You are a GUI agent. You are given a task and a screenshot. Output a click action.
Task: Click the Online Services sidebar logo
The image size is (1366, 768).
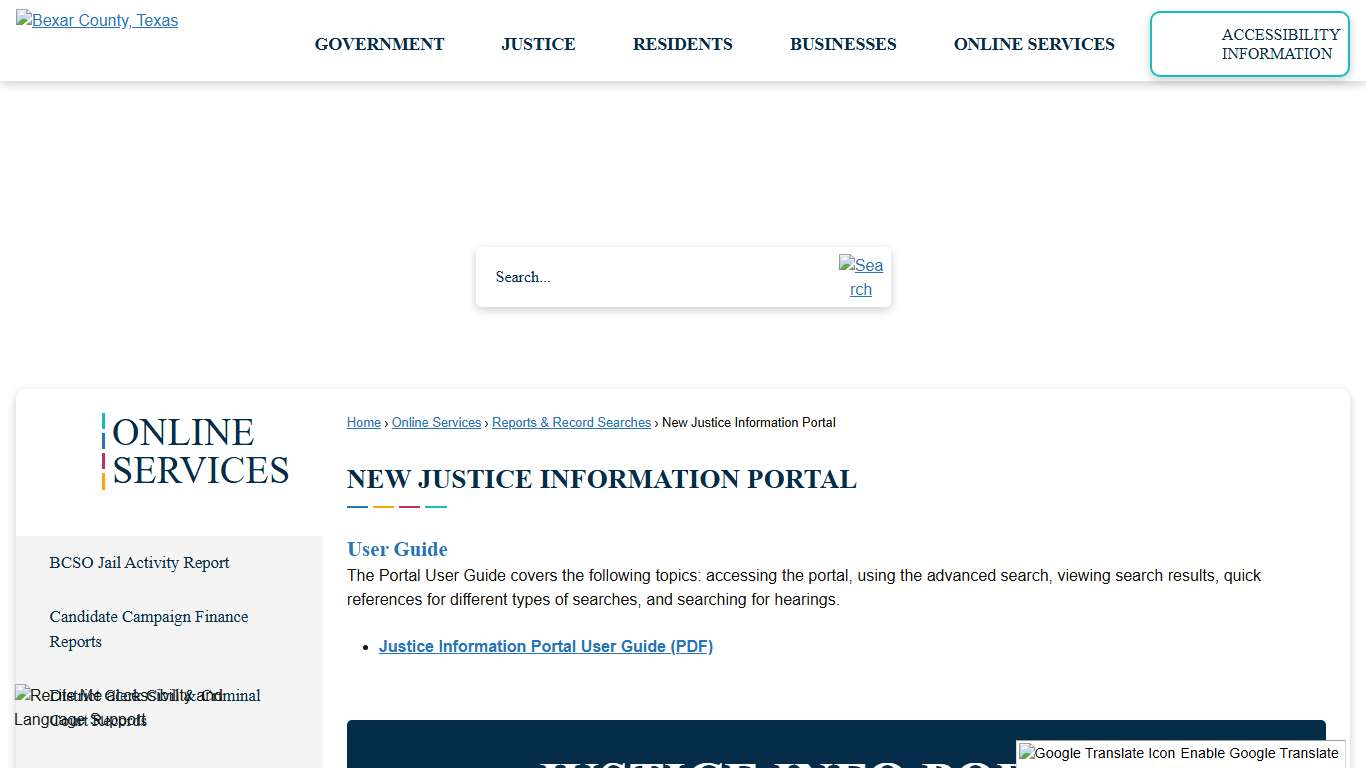(x=195, y=451)
